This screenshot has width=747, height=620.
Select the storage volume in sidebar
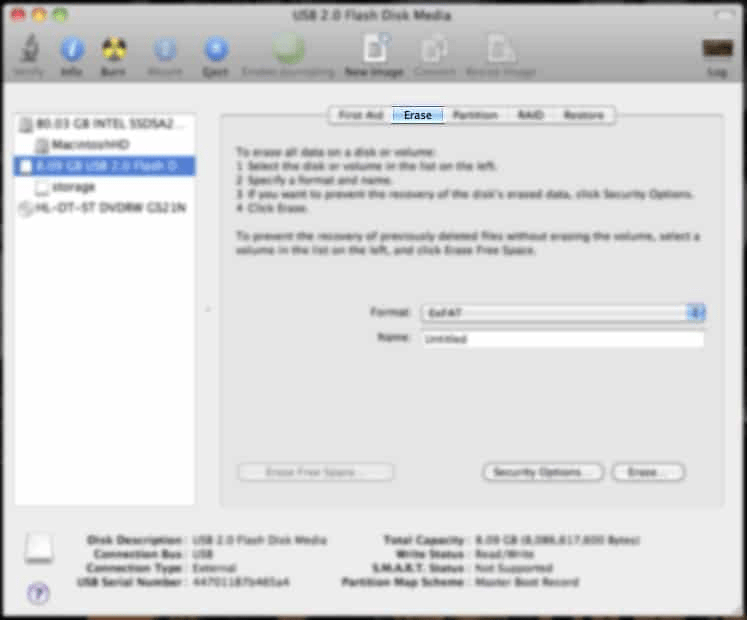104,187
